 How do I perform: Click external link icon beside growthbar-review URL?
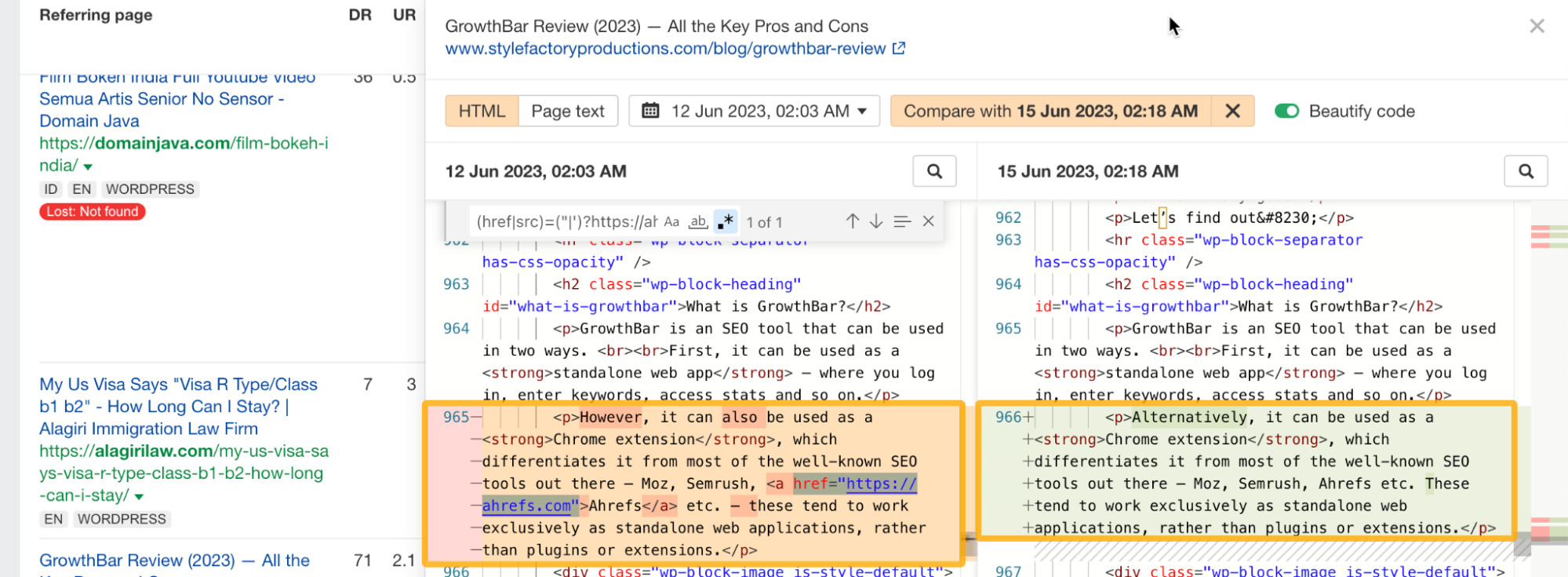click(x=899, y=49)
